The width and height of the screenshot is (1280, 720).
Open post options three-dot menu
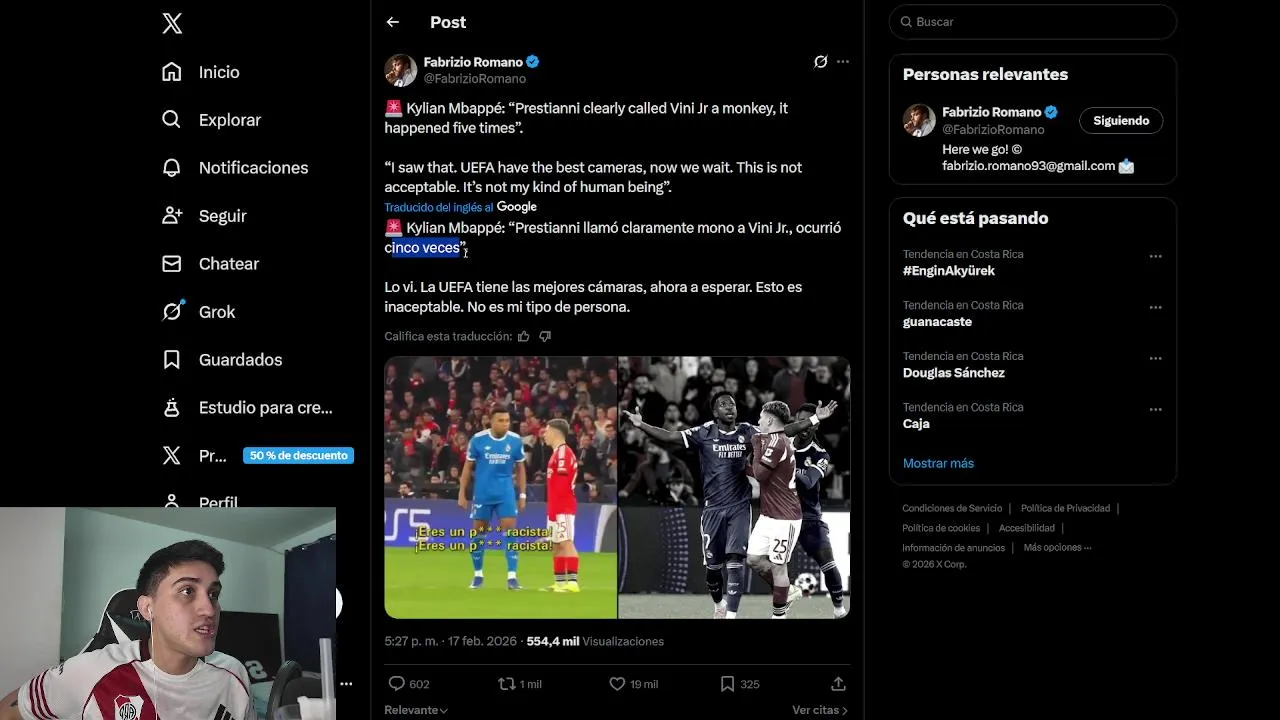[x=843, y=62]
